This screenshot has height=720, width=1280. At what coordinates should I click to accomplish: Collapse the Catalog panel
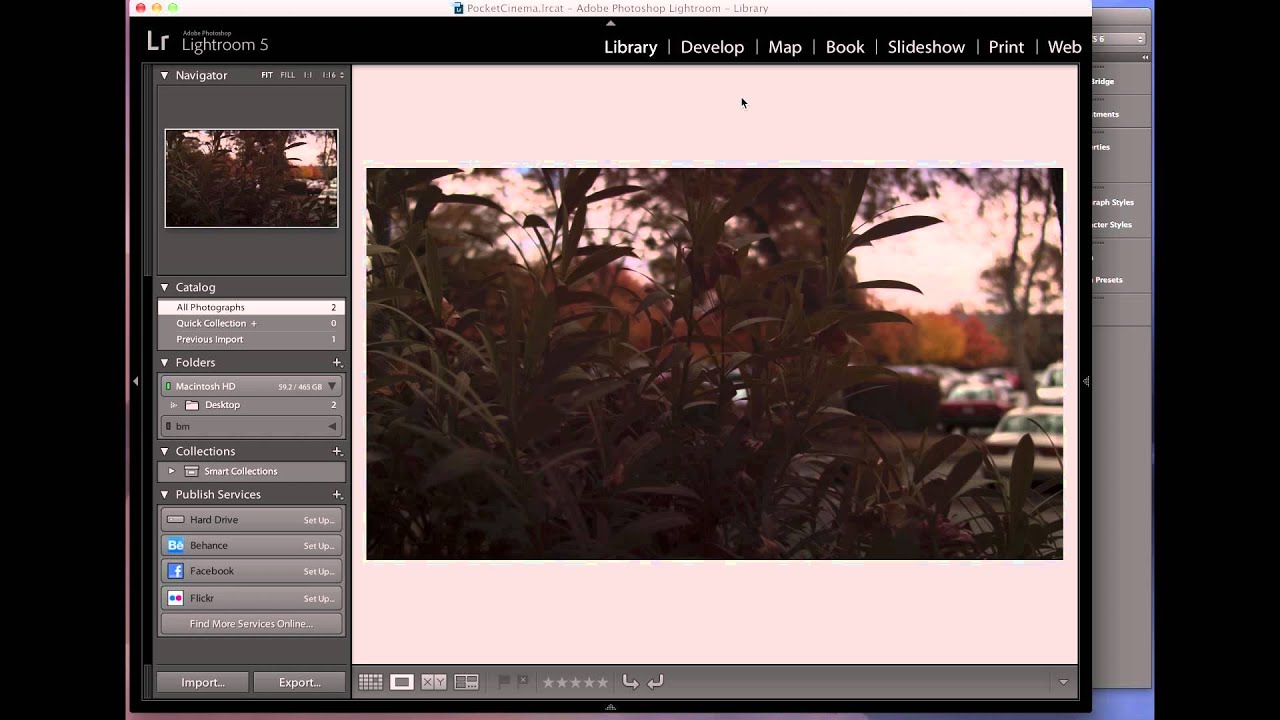(164, 288)
